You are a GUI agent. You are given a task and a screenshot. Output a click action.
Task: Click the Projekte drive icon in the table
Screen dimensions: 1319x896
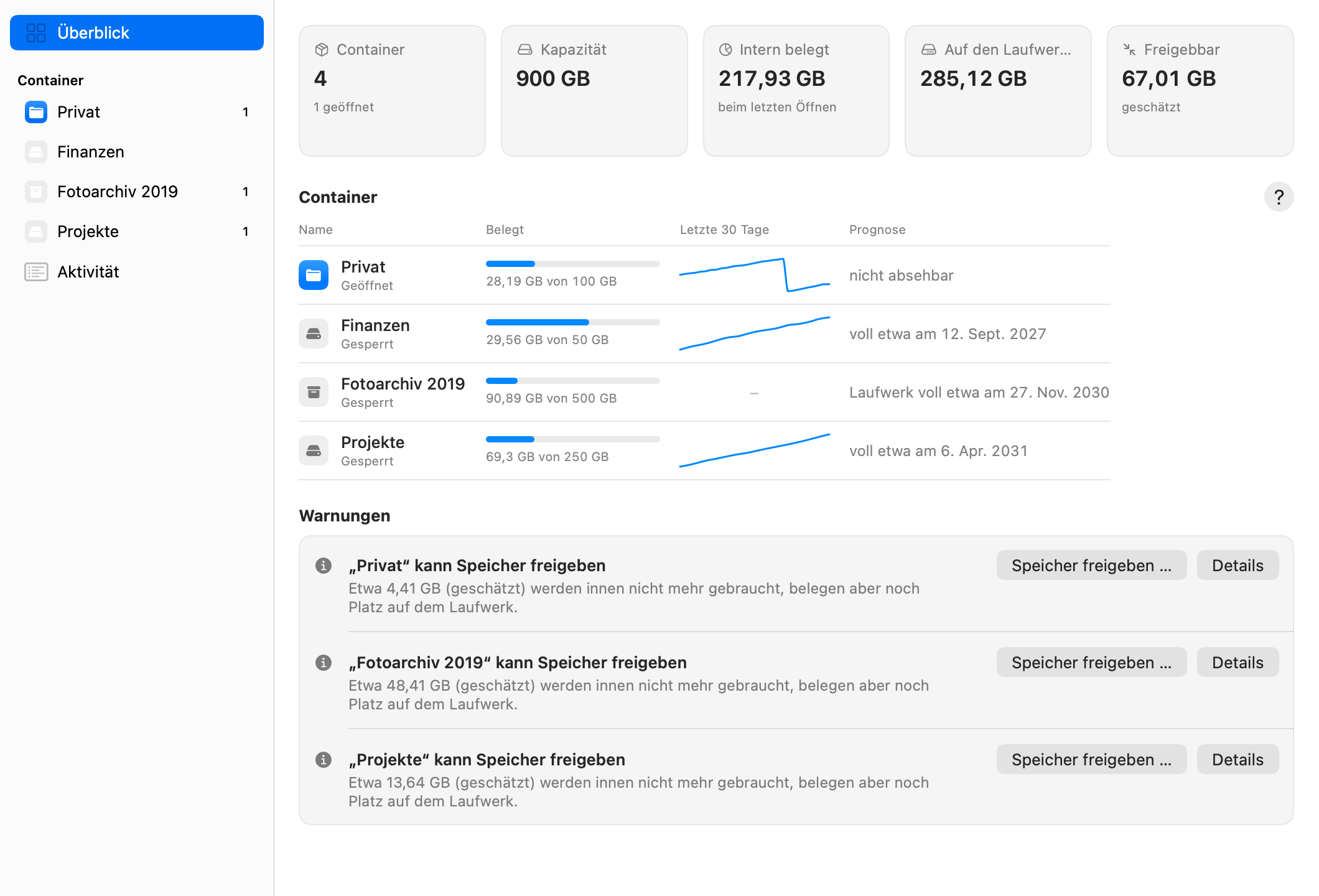(314, 450)
